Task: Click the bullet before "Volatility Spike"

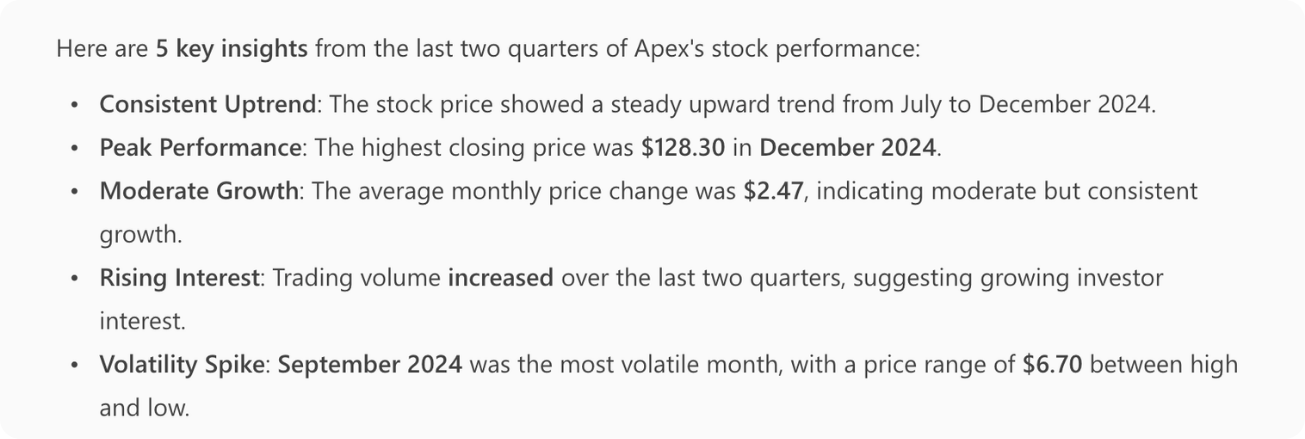Action: 73,365
